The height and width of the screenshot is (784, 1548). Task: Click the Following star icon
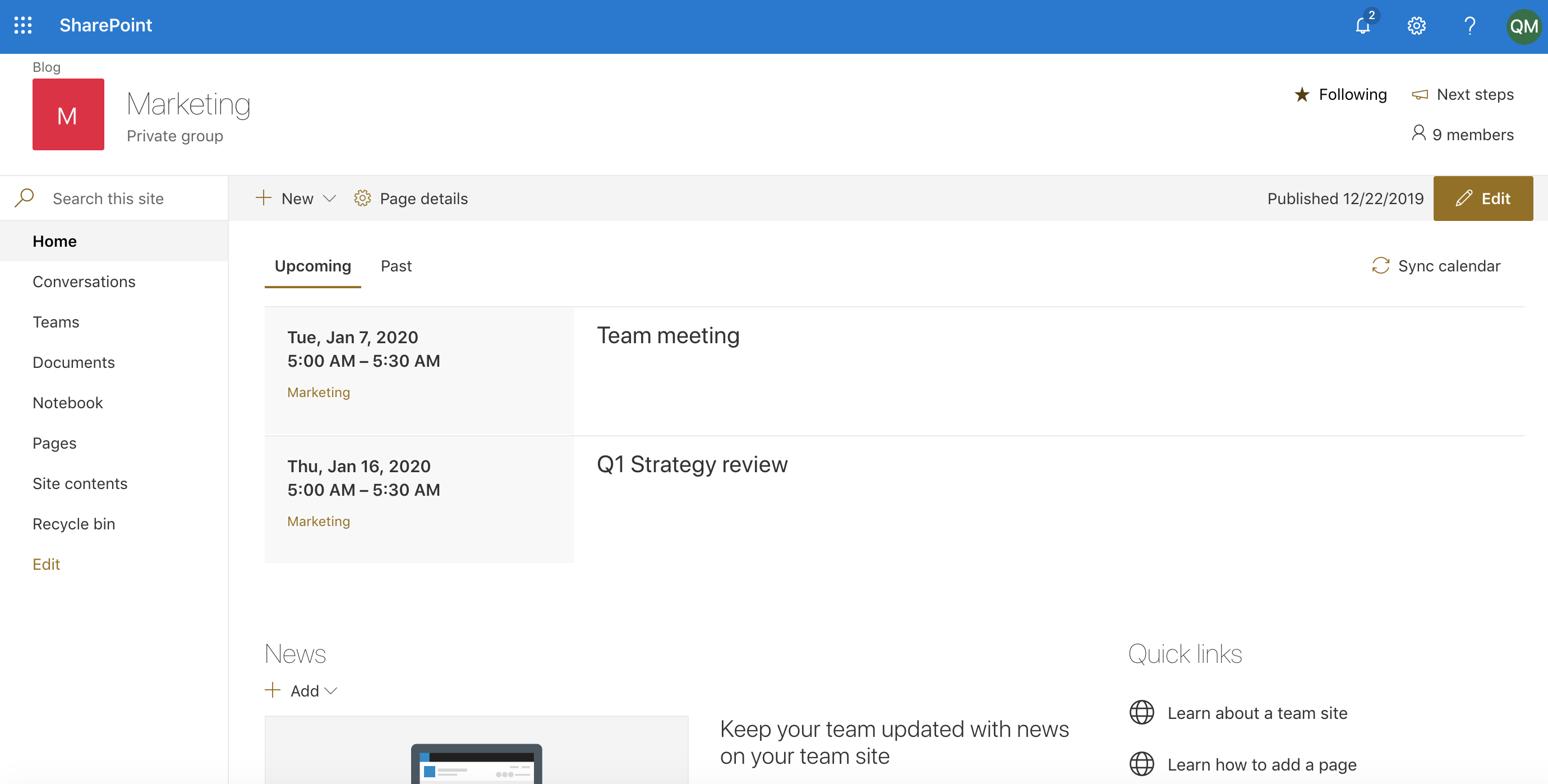point(1302,94)
